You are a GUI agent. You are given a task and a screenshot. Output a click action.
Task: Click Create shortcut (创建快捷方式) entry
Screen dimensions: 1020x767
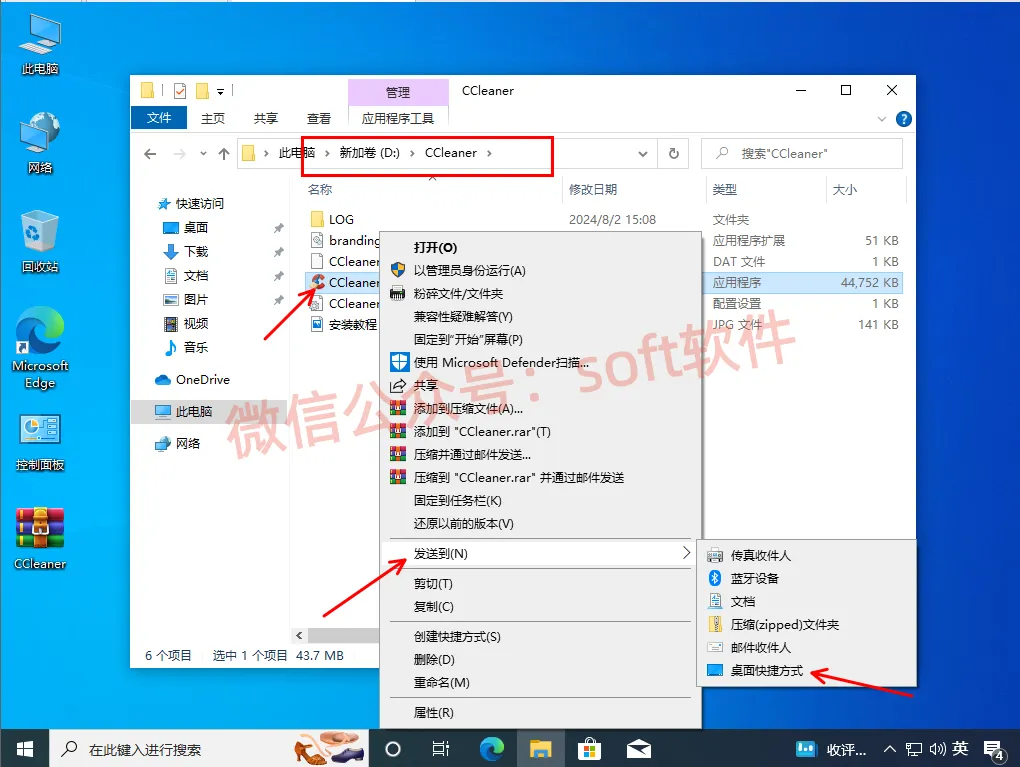click(540, 636)
